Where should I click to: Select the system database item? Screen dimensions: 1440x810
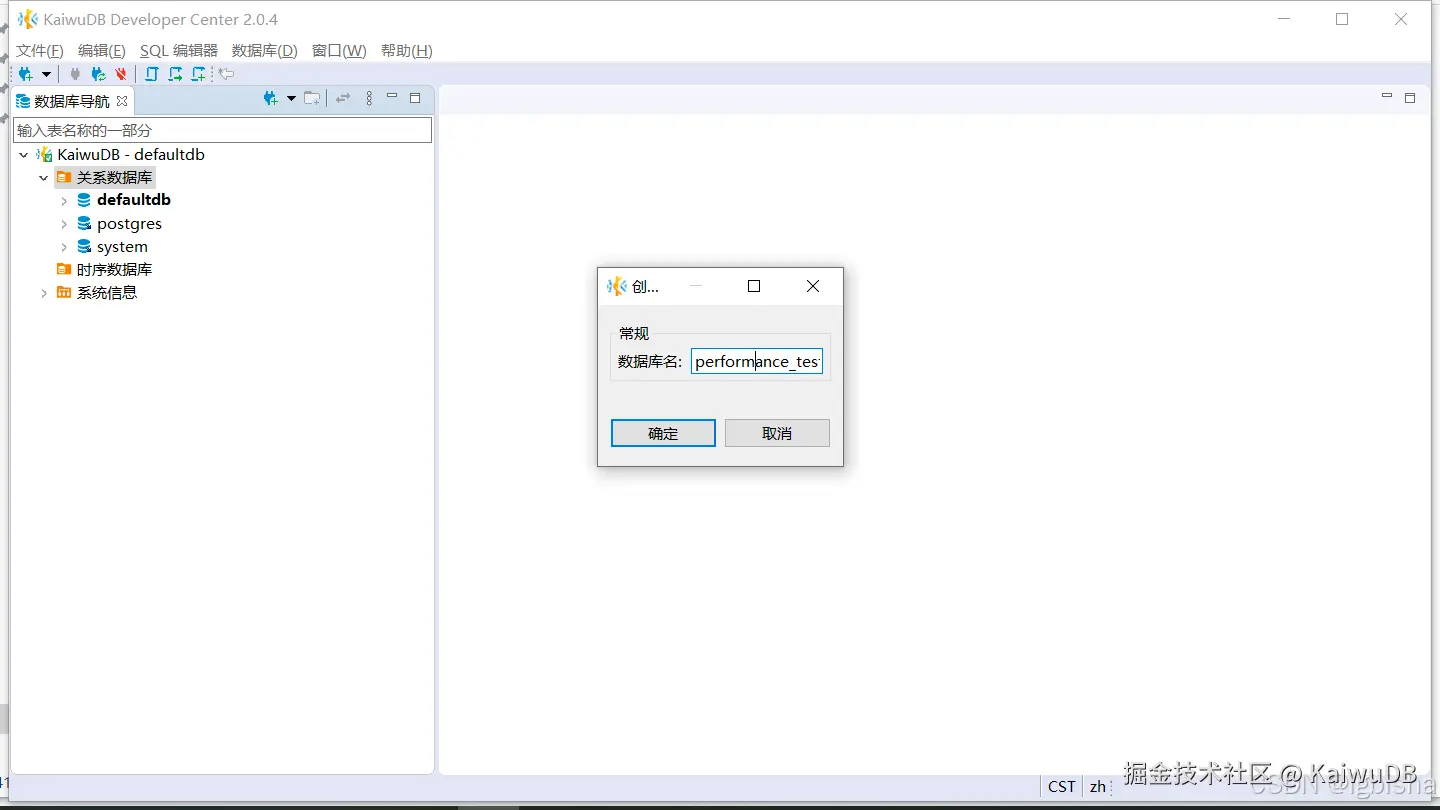click(122, 247)
